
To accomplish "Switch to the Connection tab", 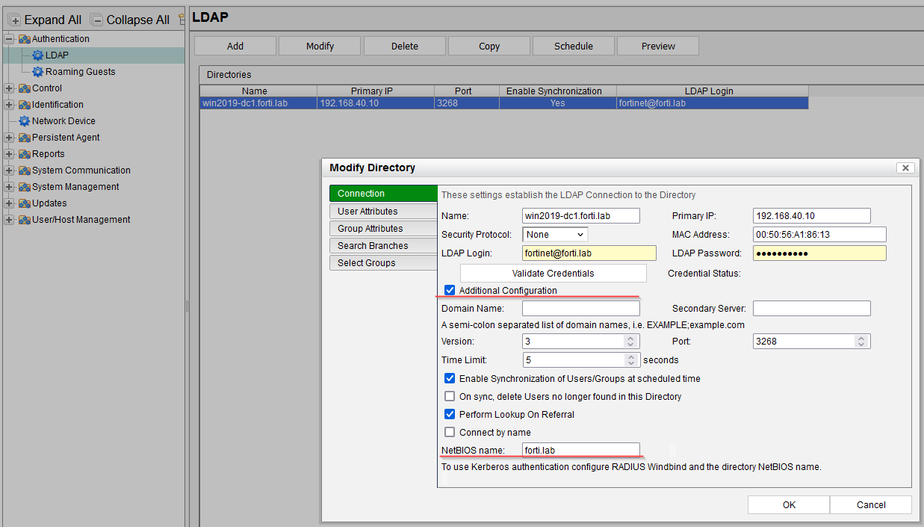I will [383, 193].
